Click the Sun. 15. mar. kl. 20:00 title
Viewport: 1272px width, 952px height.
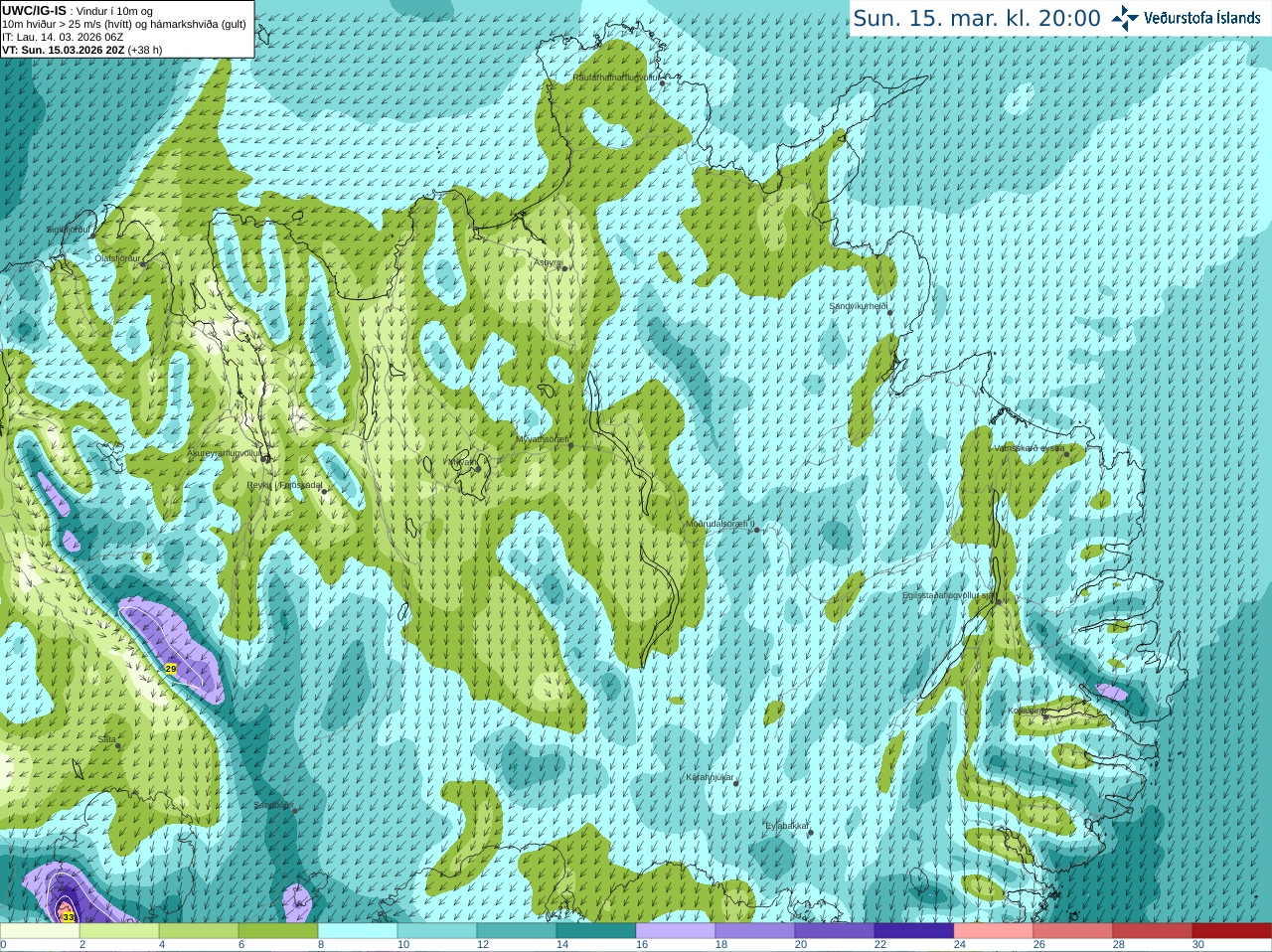pos(977,18)
